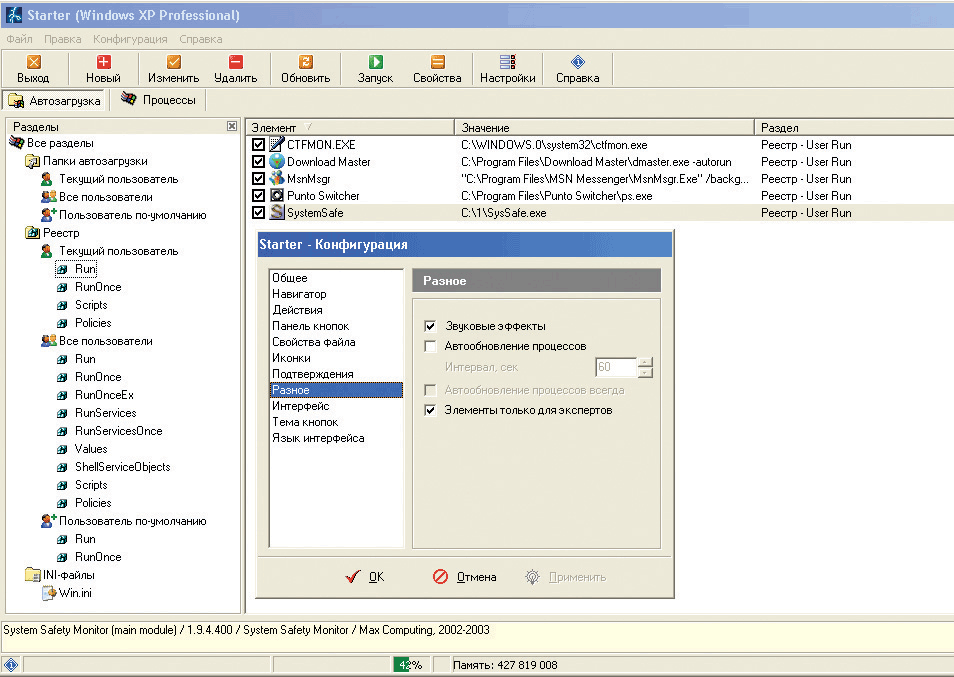954x677 pixels.
Task: Click the Удалить delete toolbar icon
Action: click(235, 61)
